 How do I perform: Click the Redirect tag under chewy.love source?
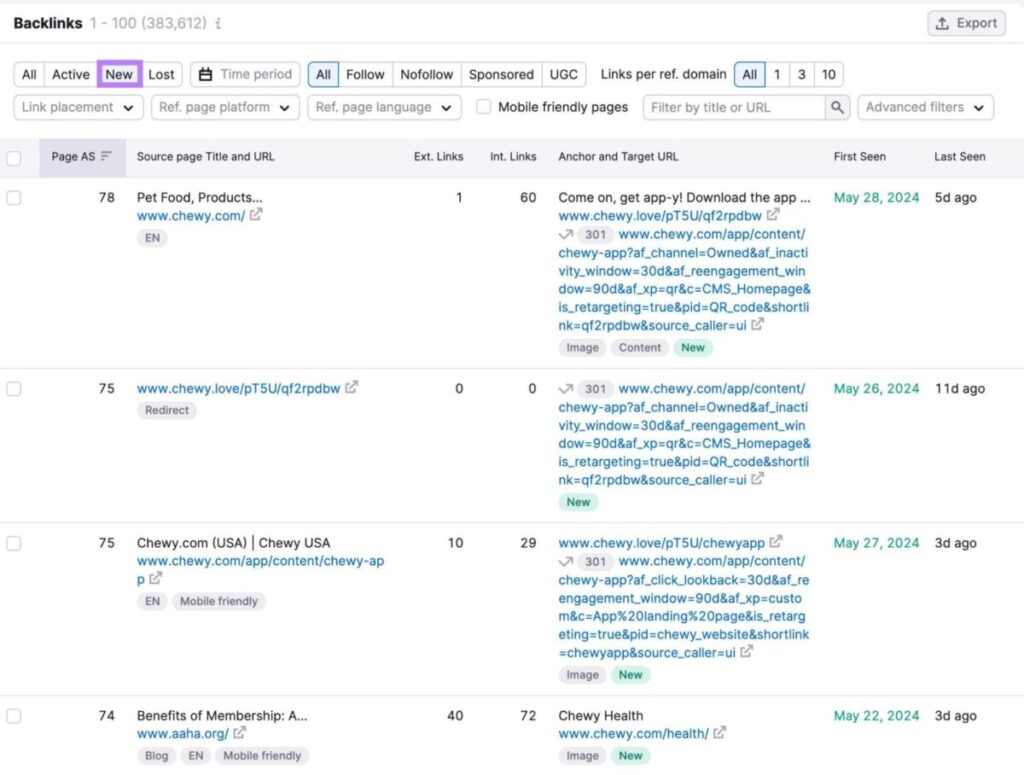pyautogui.click(x=167, y=410)
